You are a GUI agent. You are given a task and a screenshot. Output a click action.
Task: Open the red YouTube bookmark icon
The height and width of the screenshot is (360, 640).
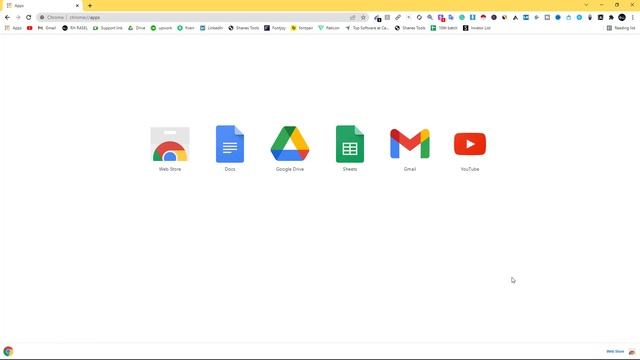coord(29,28)
